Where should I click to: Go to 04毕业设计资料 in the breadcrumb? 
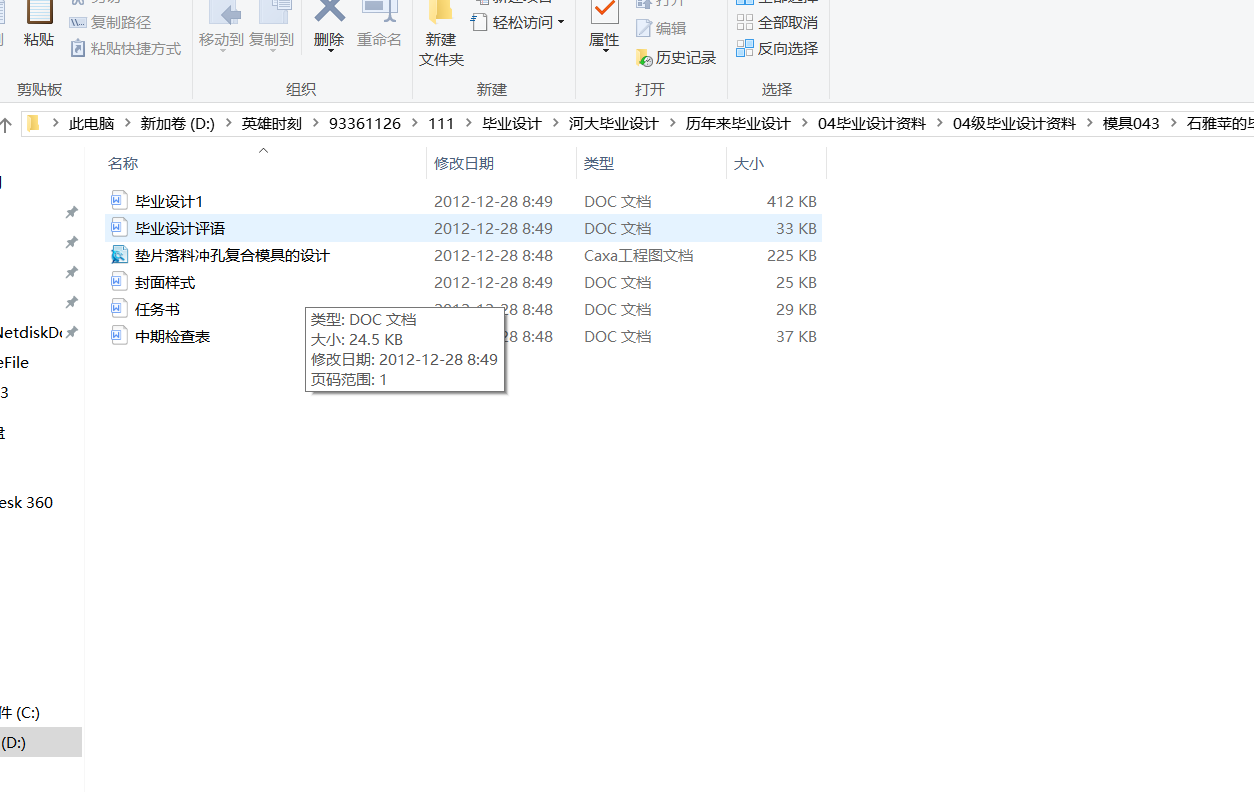872,124
